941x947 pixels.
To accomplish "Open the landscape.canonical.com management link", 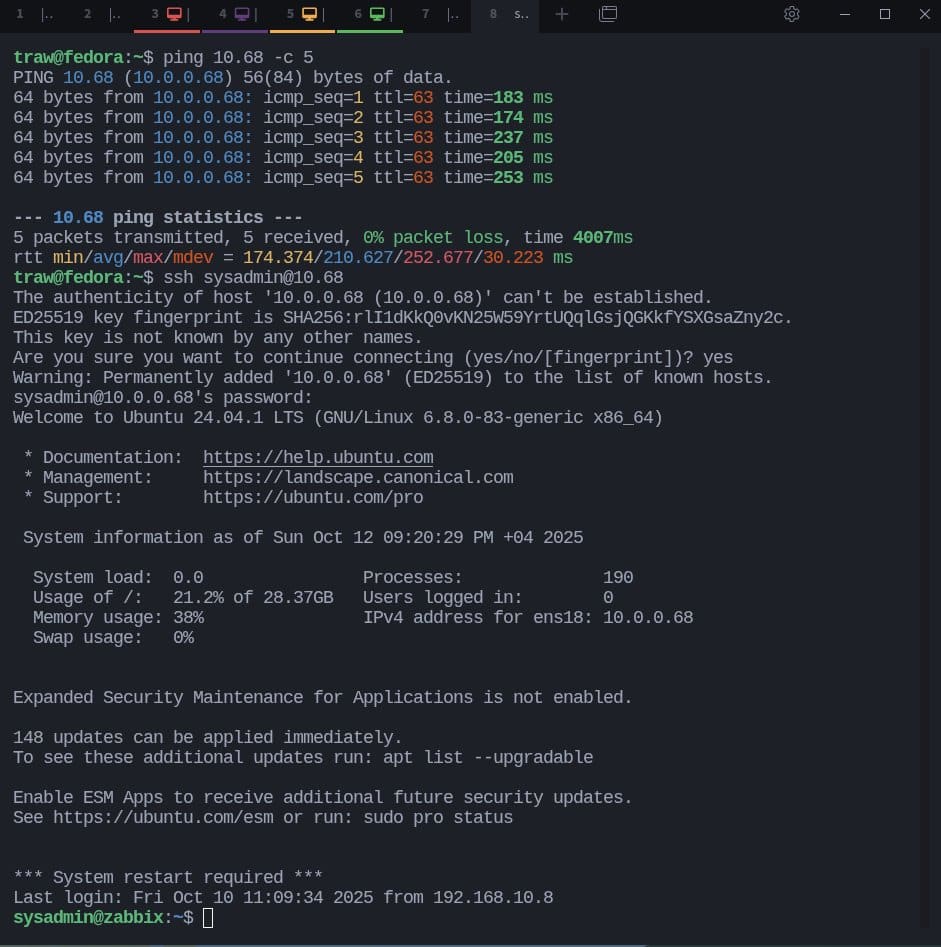I will (x=358, y=477).
